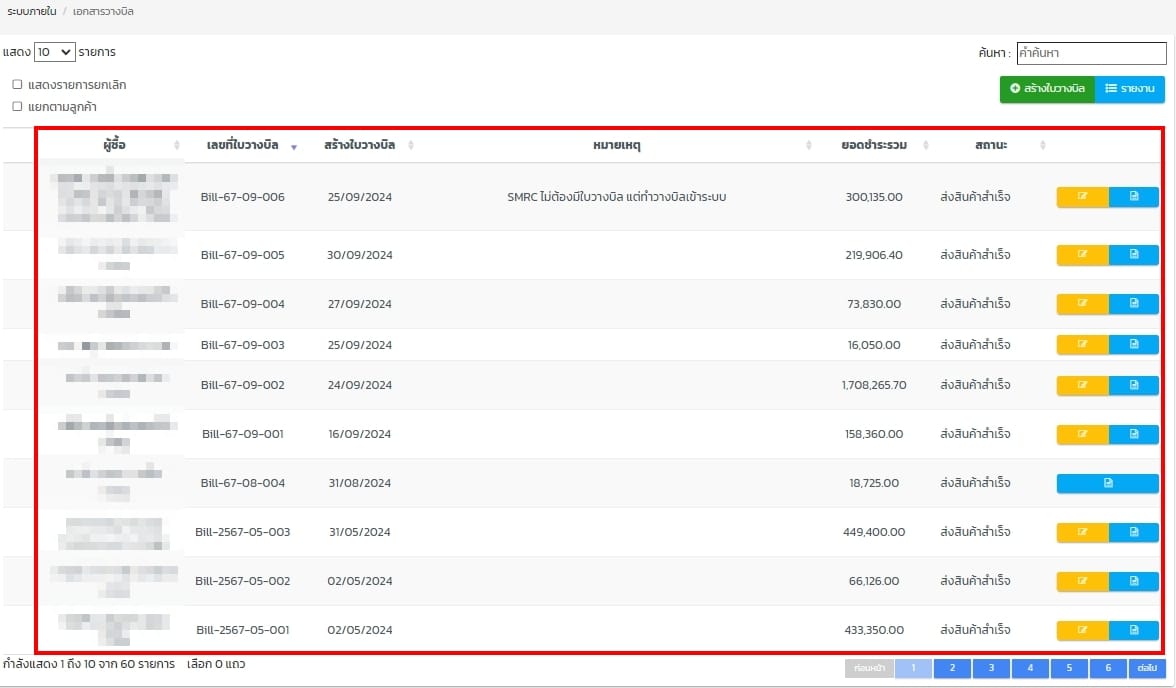Open the แสดง 10 รายการ page-size dropdown
This screenshot has height=688, width=1176.
[54, 52]
